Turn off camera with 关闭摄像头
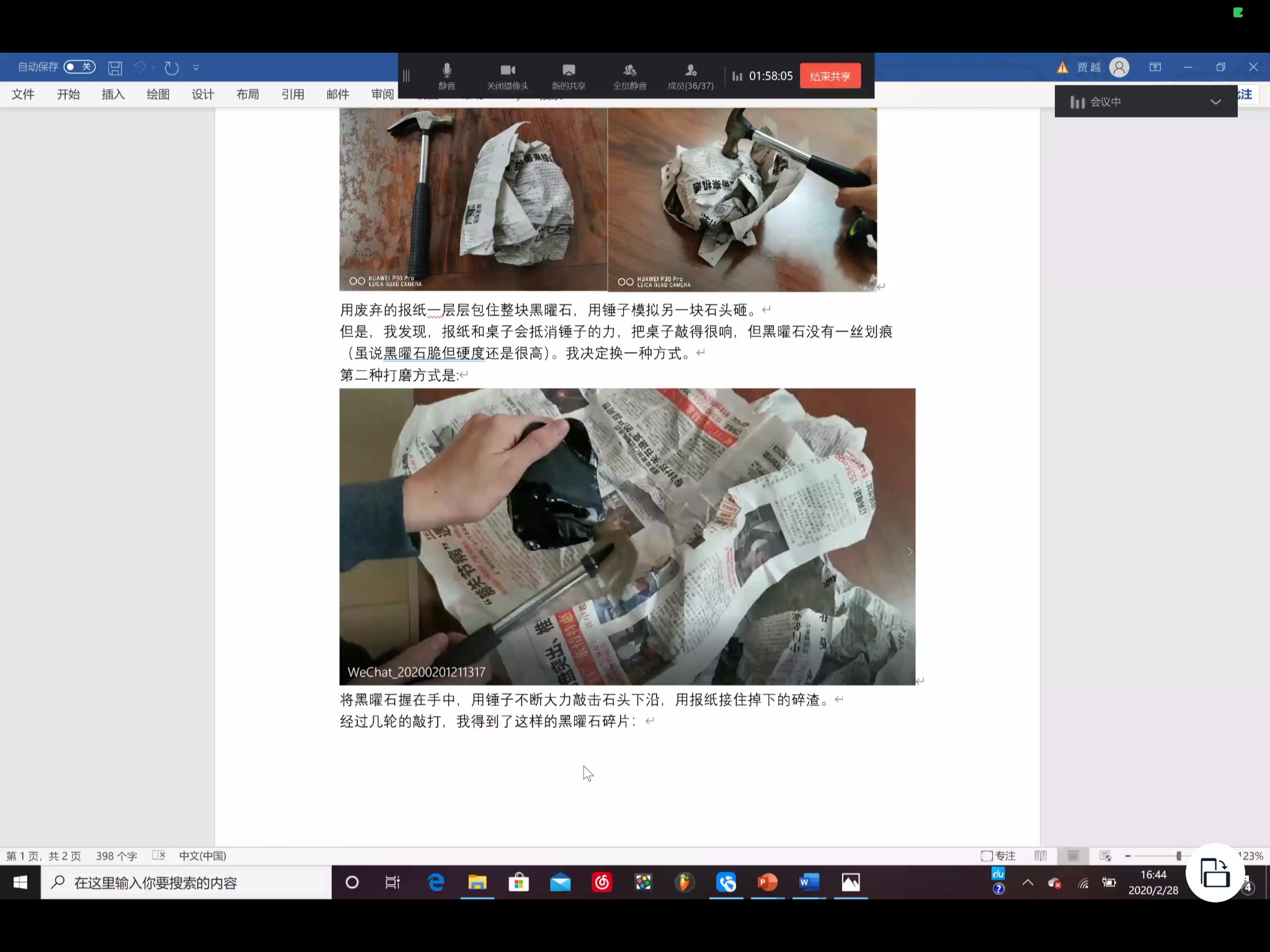 point(507,76)
